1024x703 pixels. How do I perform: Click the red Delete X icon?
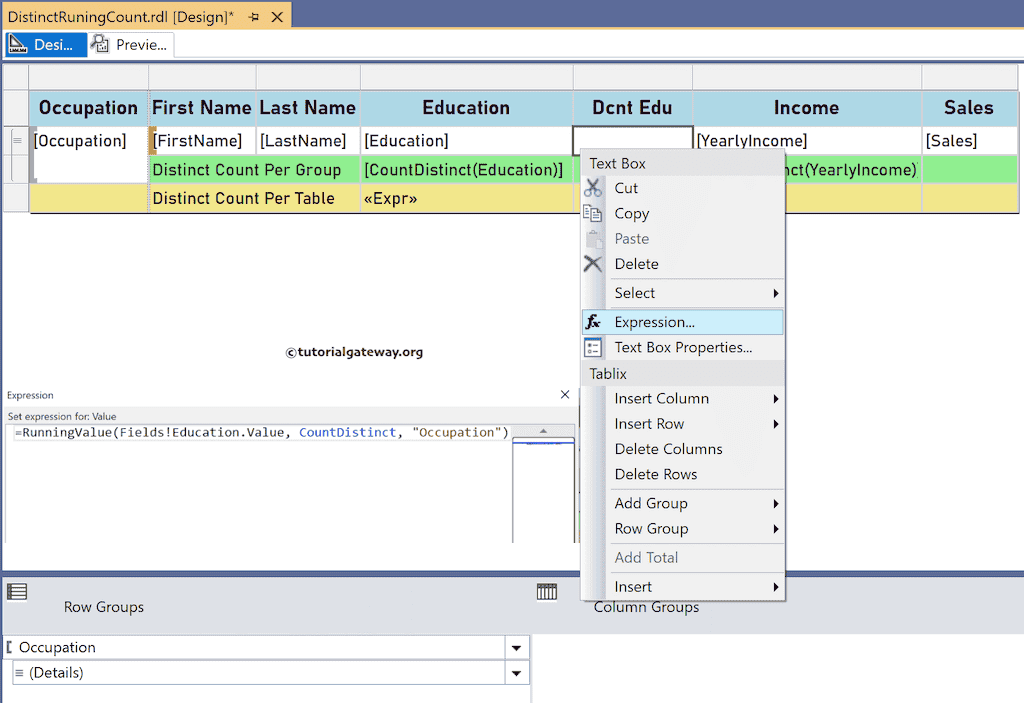594,263
